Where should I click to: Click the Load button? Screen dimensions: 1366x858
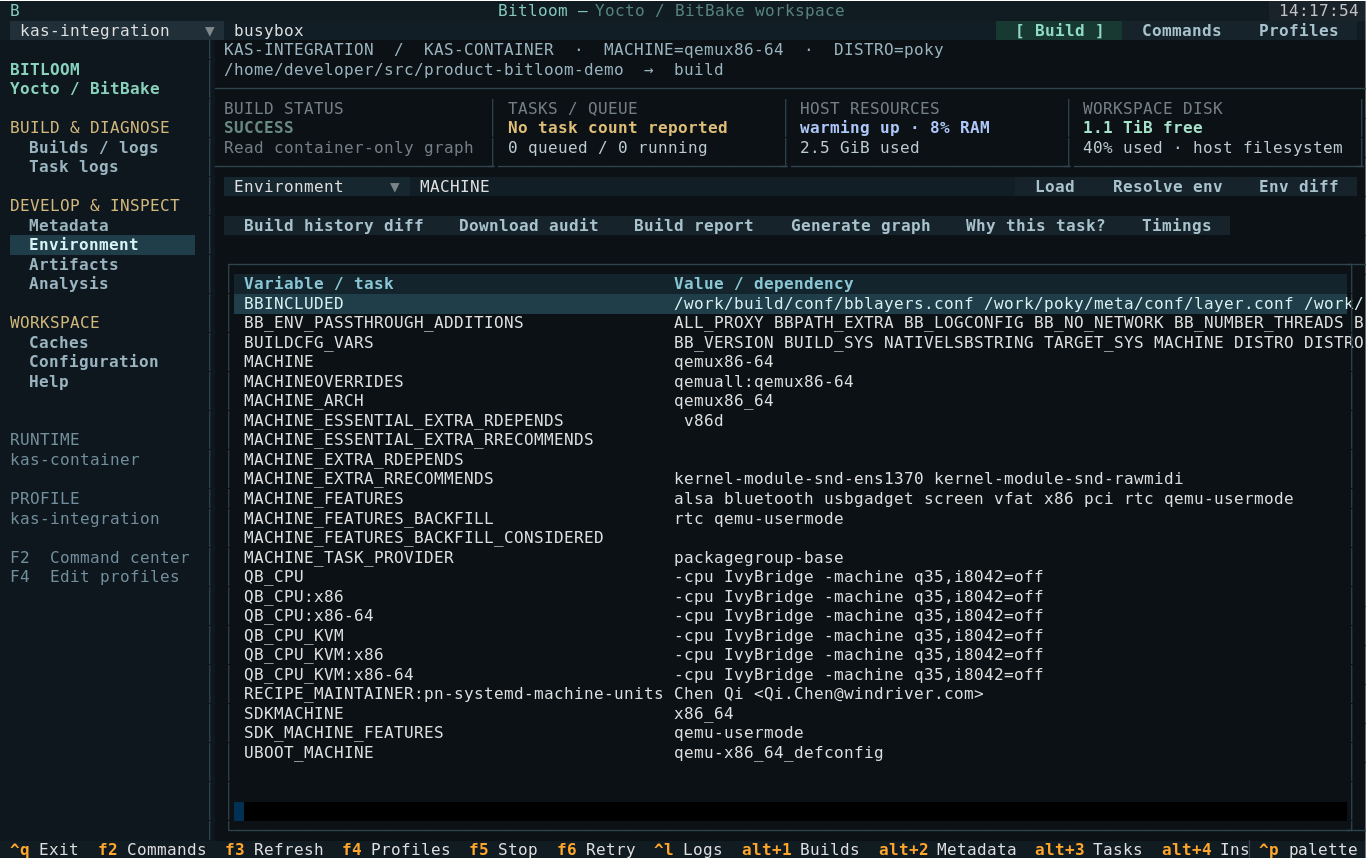click(1054, 187)
